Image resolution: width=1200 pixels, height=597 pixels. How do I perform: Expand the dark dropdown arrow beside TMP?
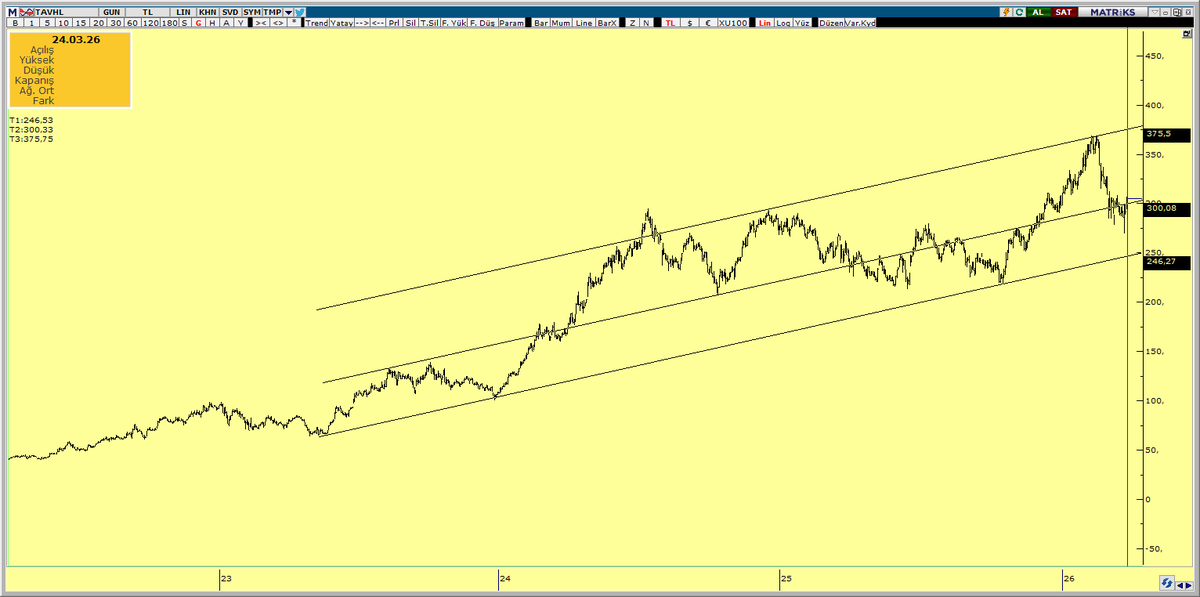[x=288, y=12]
